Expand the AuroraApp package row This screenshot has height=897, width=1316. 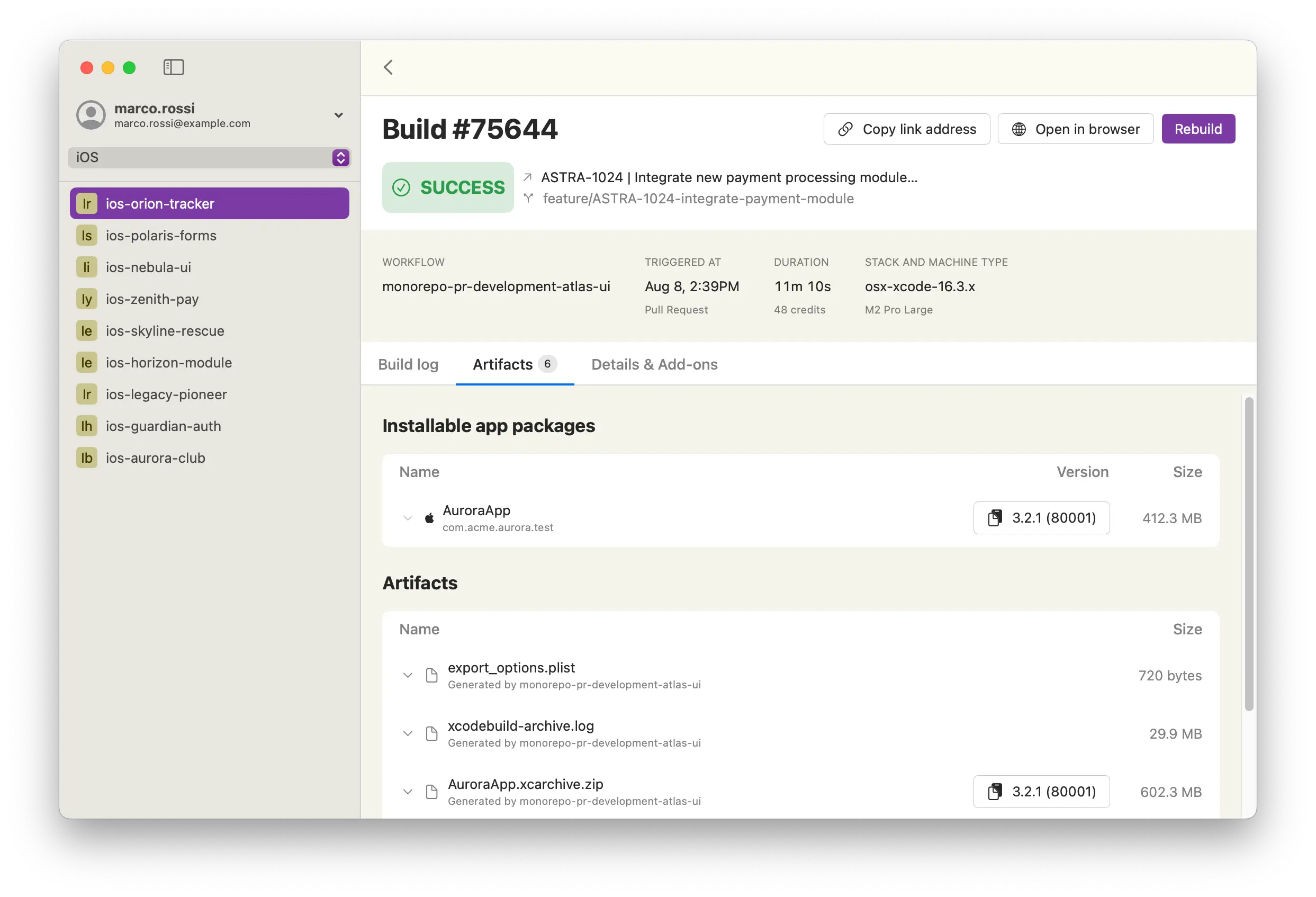pyautogui.click(x=408, y=517)
